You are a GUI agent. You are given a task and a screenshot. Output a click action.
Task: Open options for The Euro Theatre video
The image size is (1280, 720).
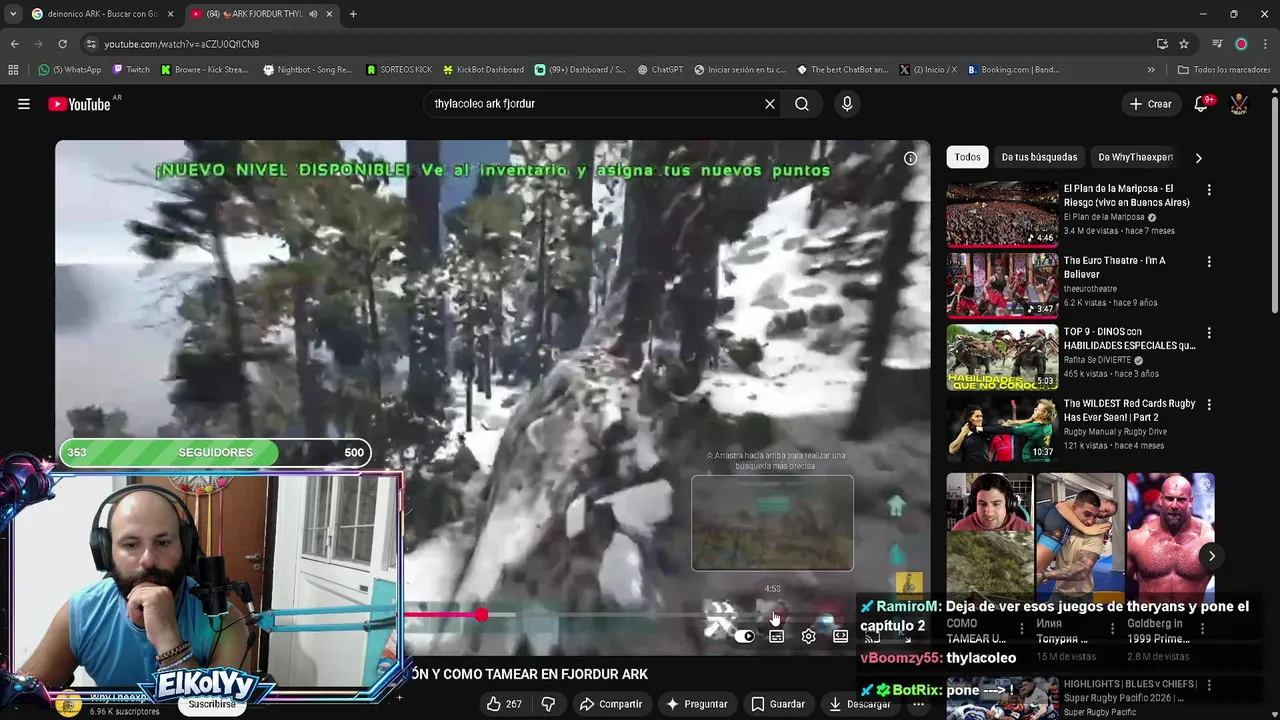1209,262
